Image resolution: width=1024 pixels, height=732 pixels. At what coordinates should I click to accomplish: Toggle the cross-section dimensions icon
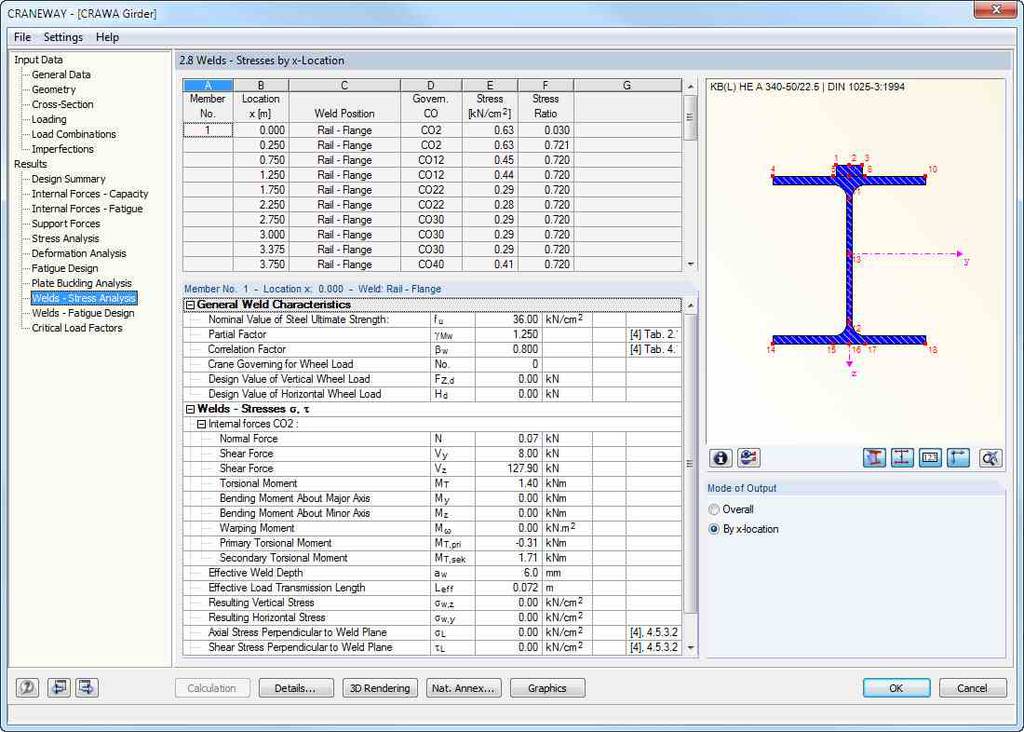[902, 458]
